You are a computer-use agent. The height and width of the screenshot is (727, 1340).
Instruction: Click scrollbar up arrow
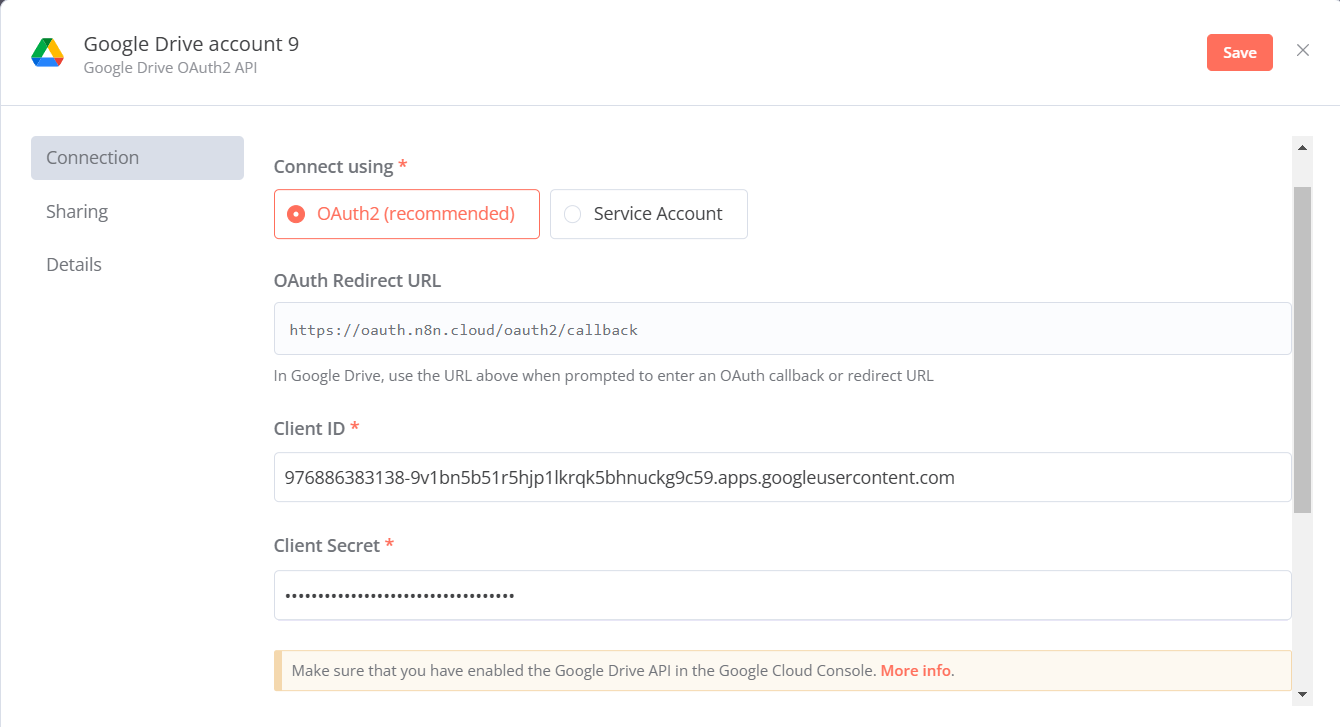1302,147
